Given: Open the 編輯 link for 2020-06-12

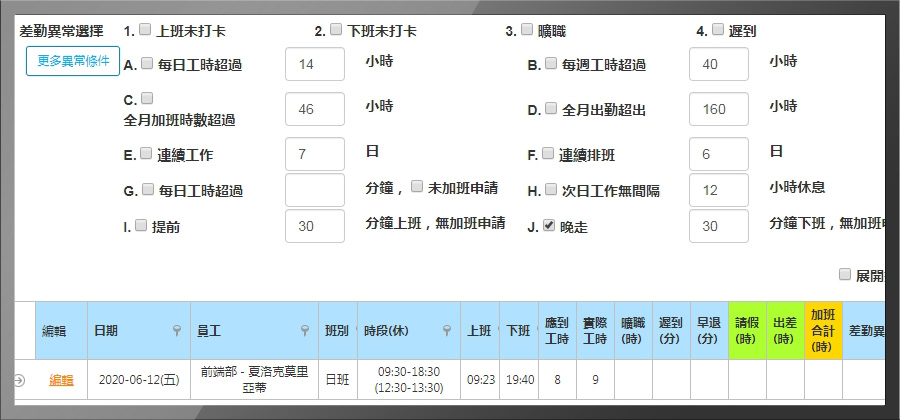Looking at the screenshot, I should [x=61, y=380].
